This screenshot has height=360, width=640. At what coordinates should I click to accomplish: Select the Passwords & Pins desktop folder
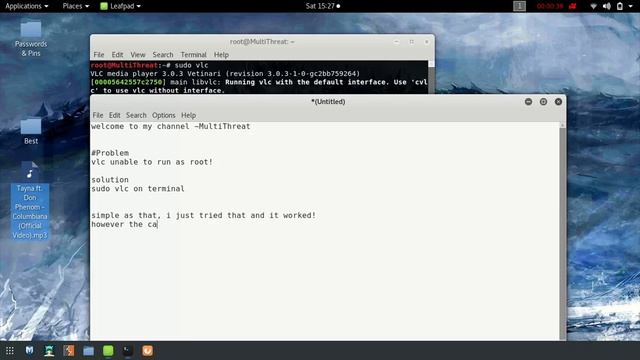(31, 39)
